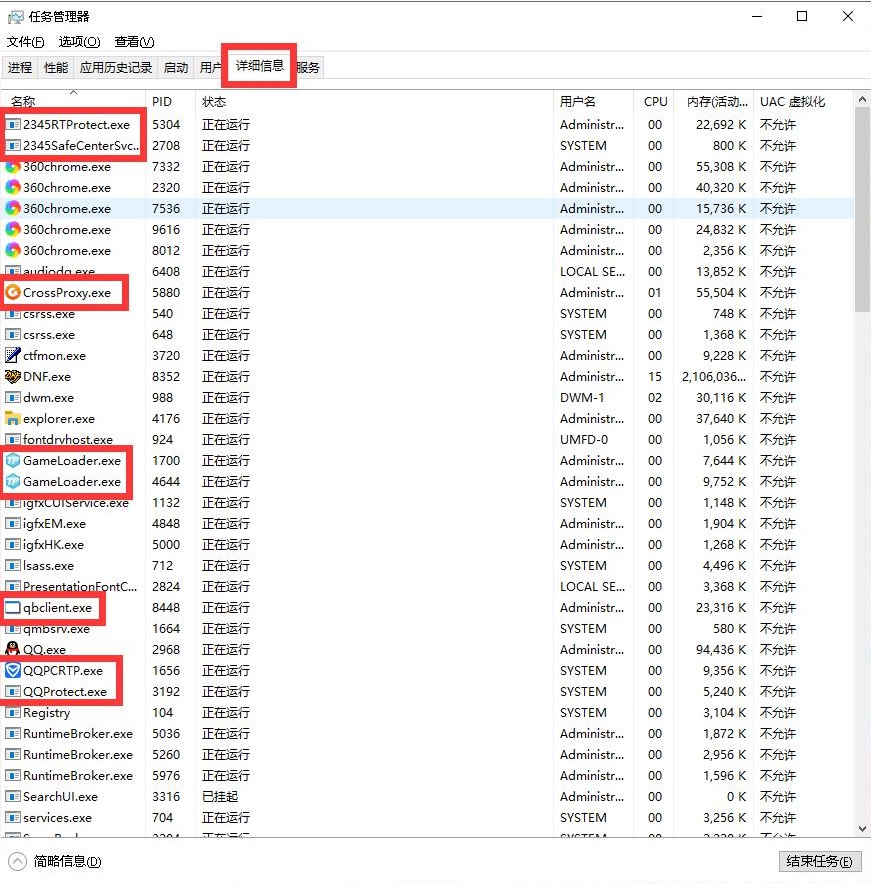This screenshot has width=871, height=885.
Task: Click the QQProtect.exe process icon
Action: point(12,691)
